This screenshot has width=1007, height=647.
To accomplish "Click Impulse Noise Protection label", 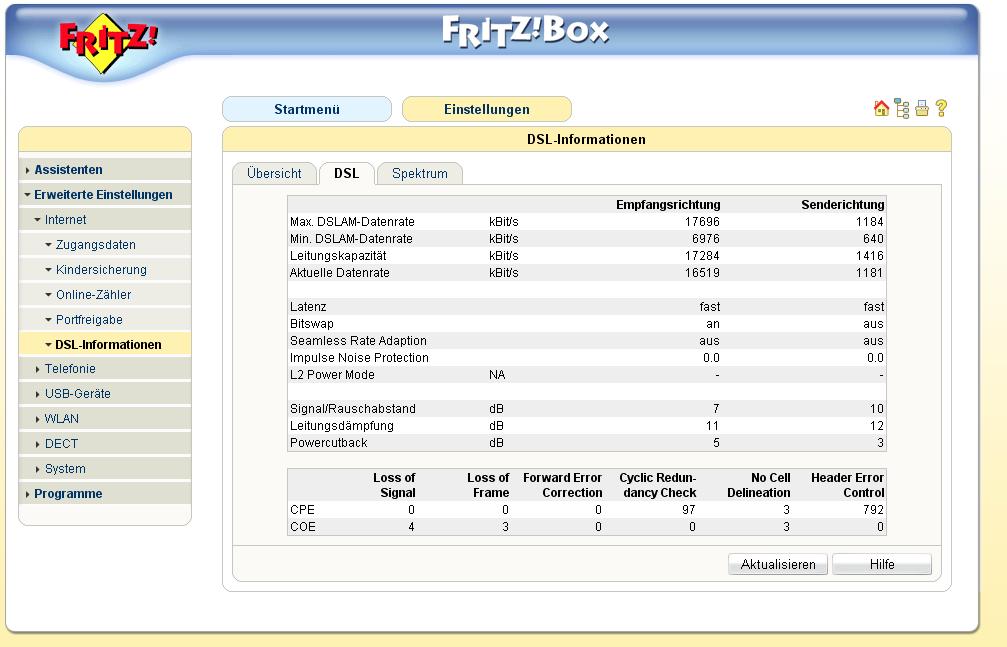I will (x=359, y=358).
